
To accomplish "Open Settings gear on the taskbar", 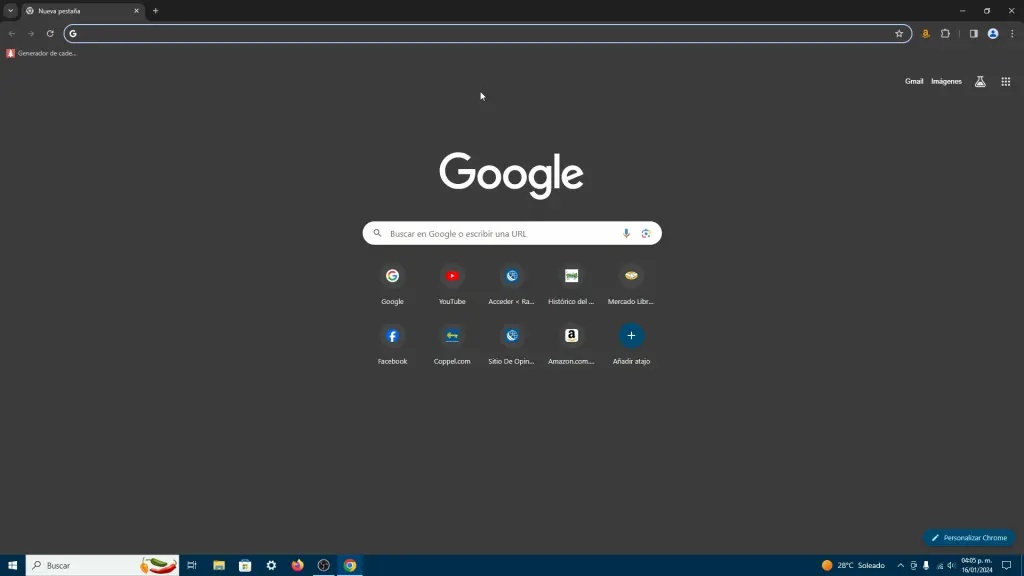I will [271, 565].
